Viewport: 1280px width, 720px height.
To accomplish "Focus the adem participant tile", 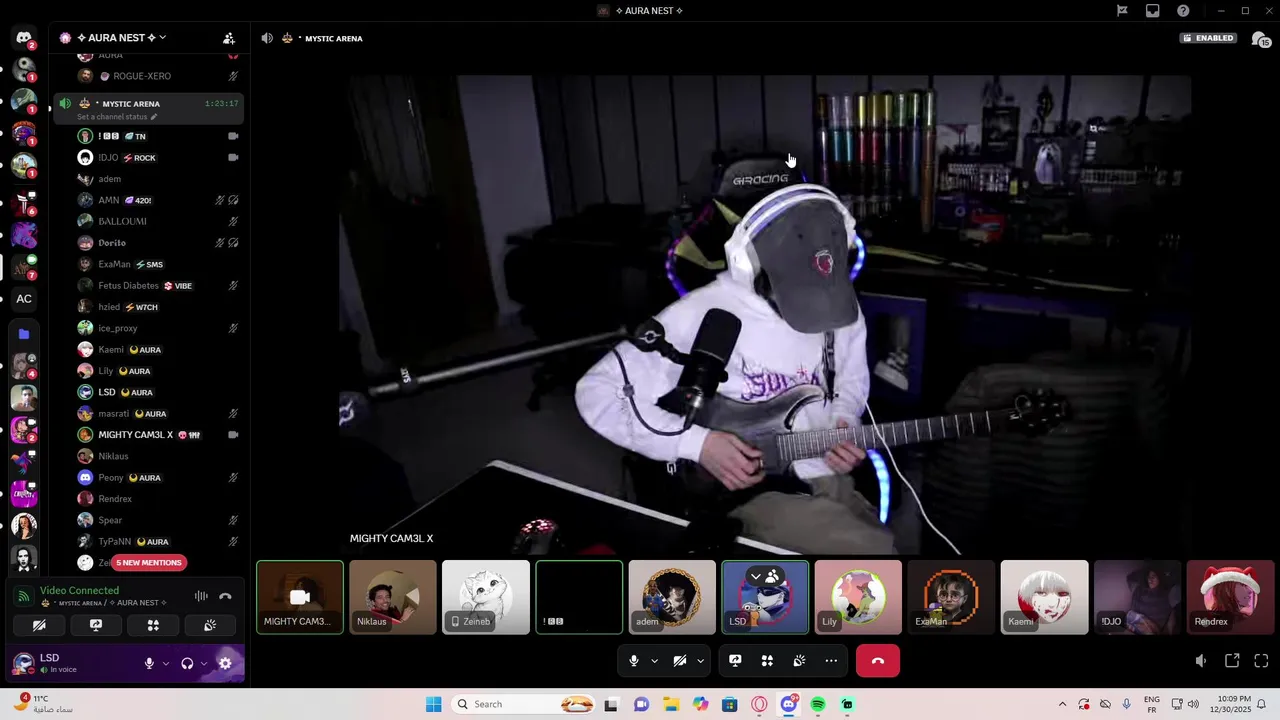I will [x=672, y=597].
